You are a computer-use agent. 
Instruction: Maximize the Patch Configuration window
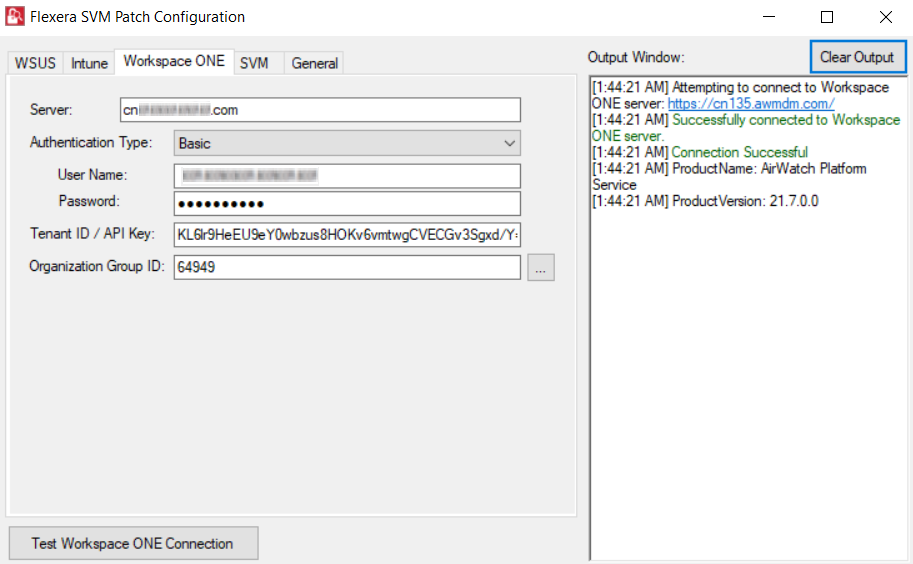827,17
